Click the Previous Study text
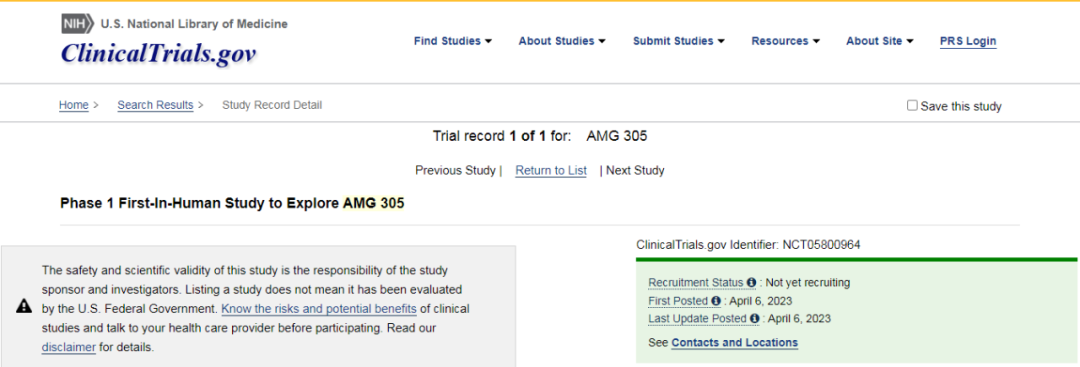Image resolution: width=1080 pixels, height=367 pixels. coord(455,170)
